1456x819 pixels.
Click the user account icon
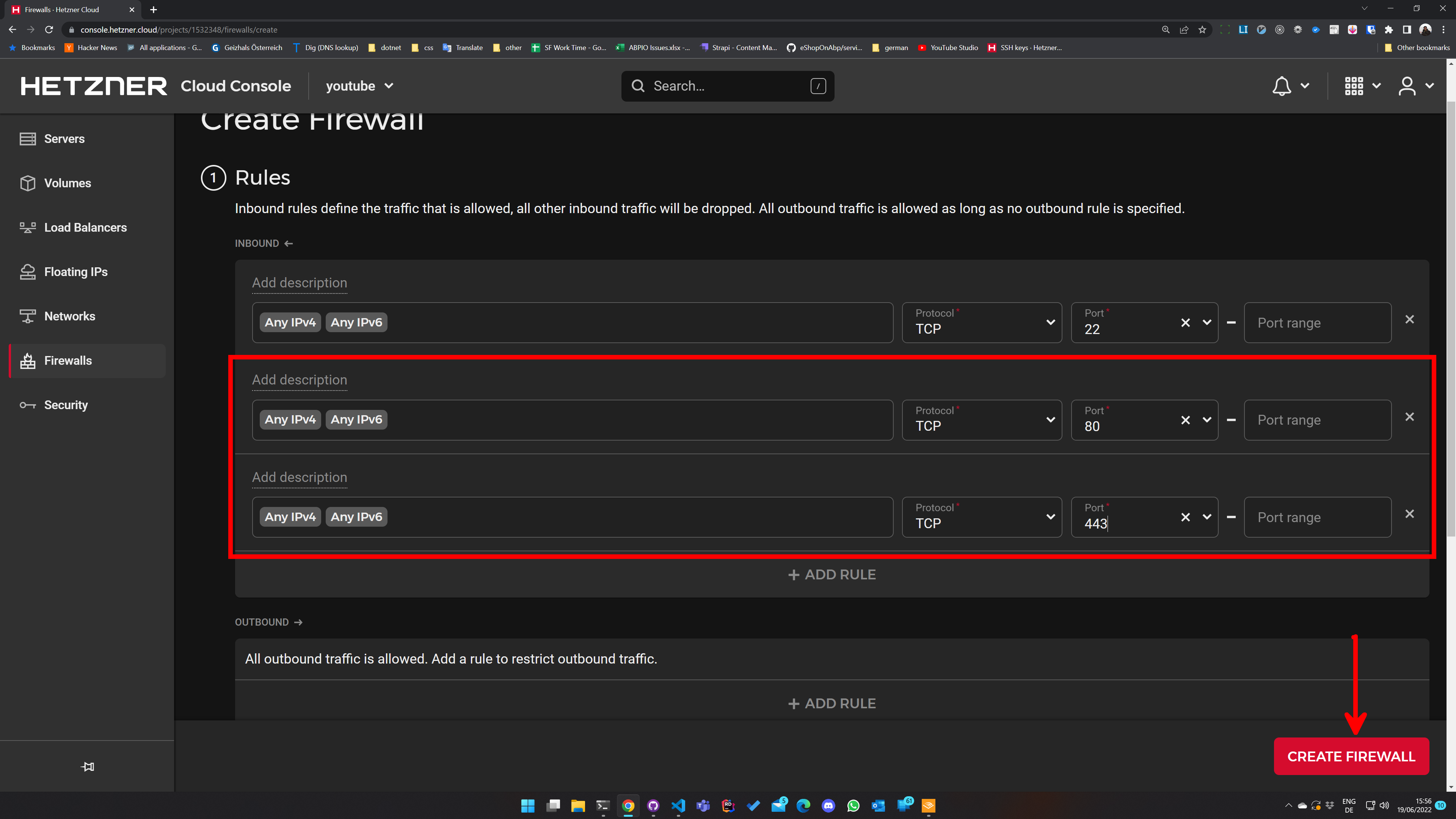[x=1407, y=86]
